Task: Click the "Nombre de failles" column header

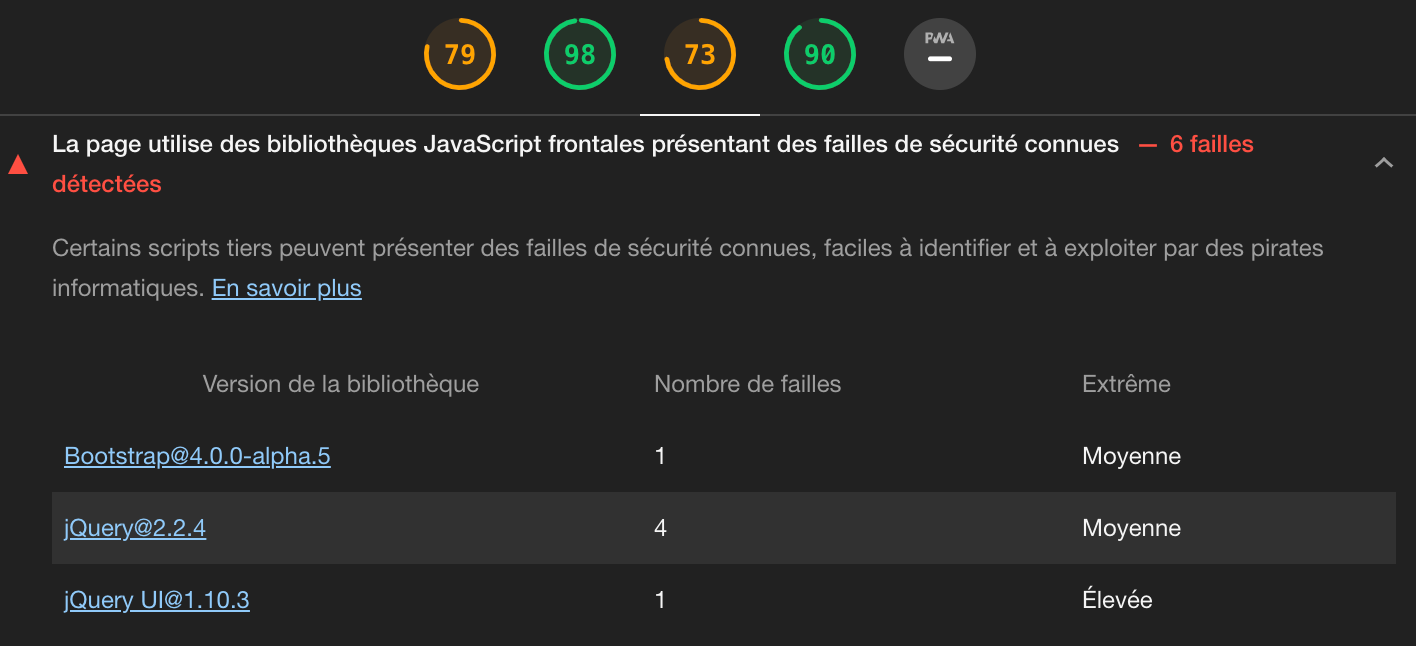Action: 747,384
